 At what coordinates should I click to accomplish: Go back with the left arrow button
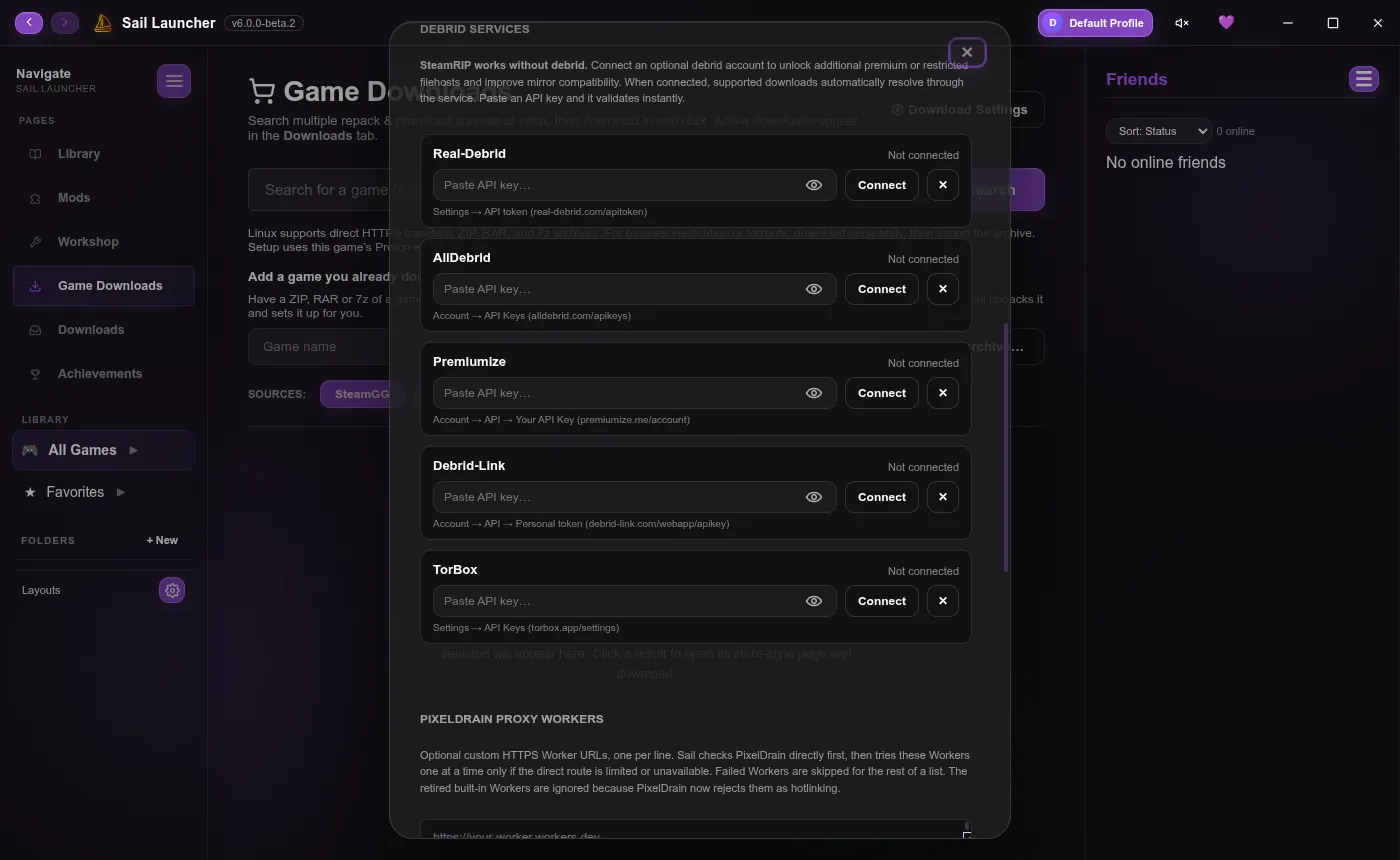point(29,22)
